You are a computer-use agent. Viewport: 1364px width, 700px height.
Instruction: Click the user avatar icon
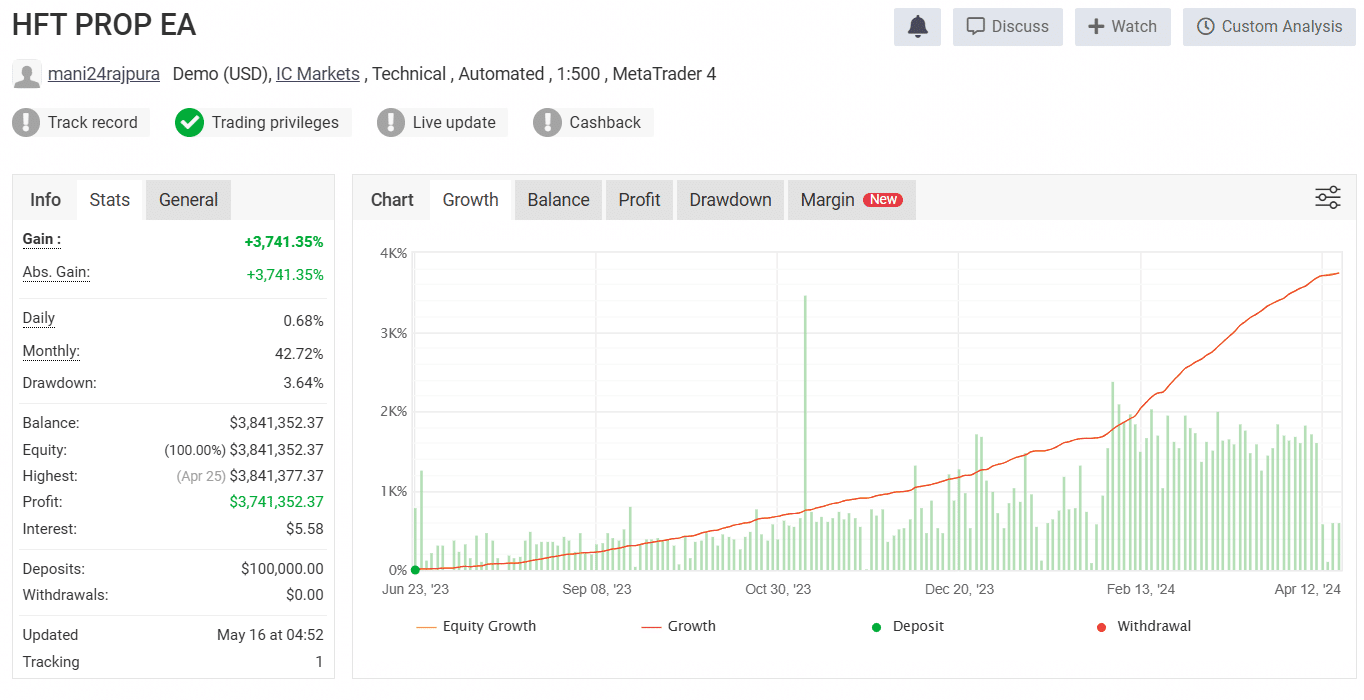[x=27, y=75]
